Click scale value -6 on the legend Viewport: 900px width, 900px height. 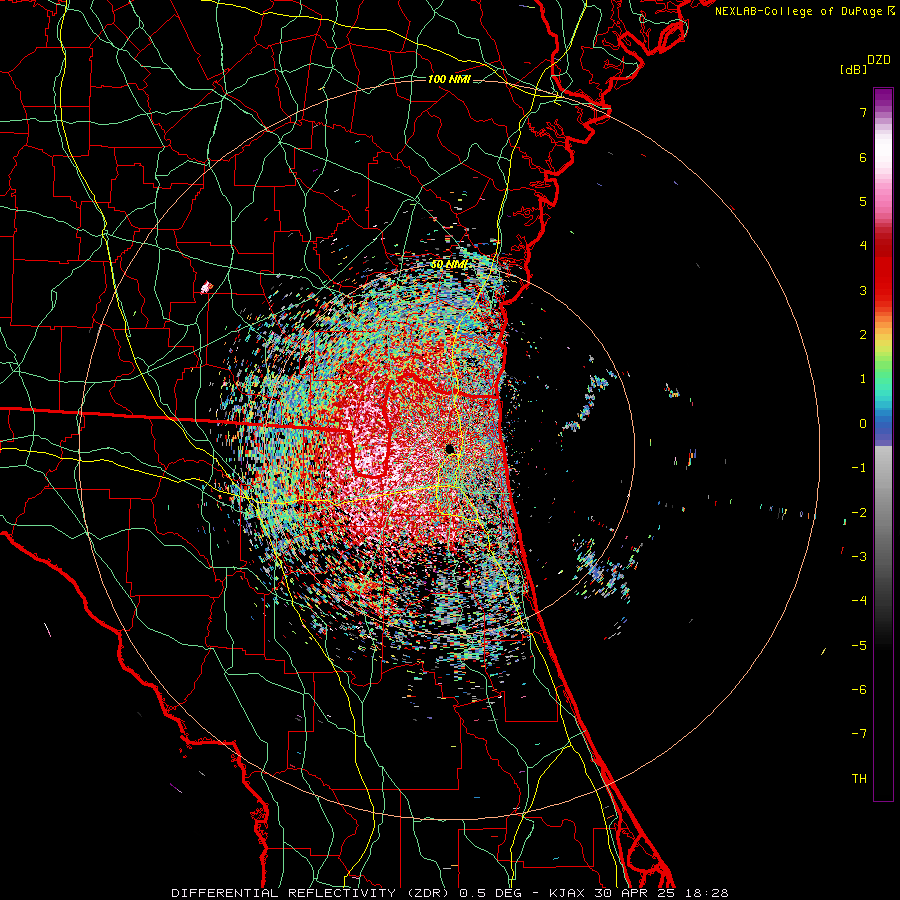click(x=859, y=690)
